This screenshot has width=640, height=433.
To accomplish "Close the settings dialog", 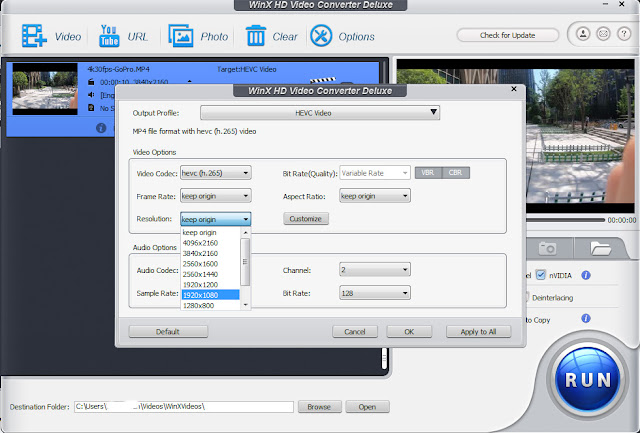I will (514, 89).
